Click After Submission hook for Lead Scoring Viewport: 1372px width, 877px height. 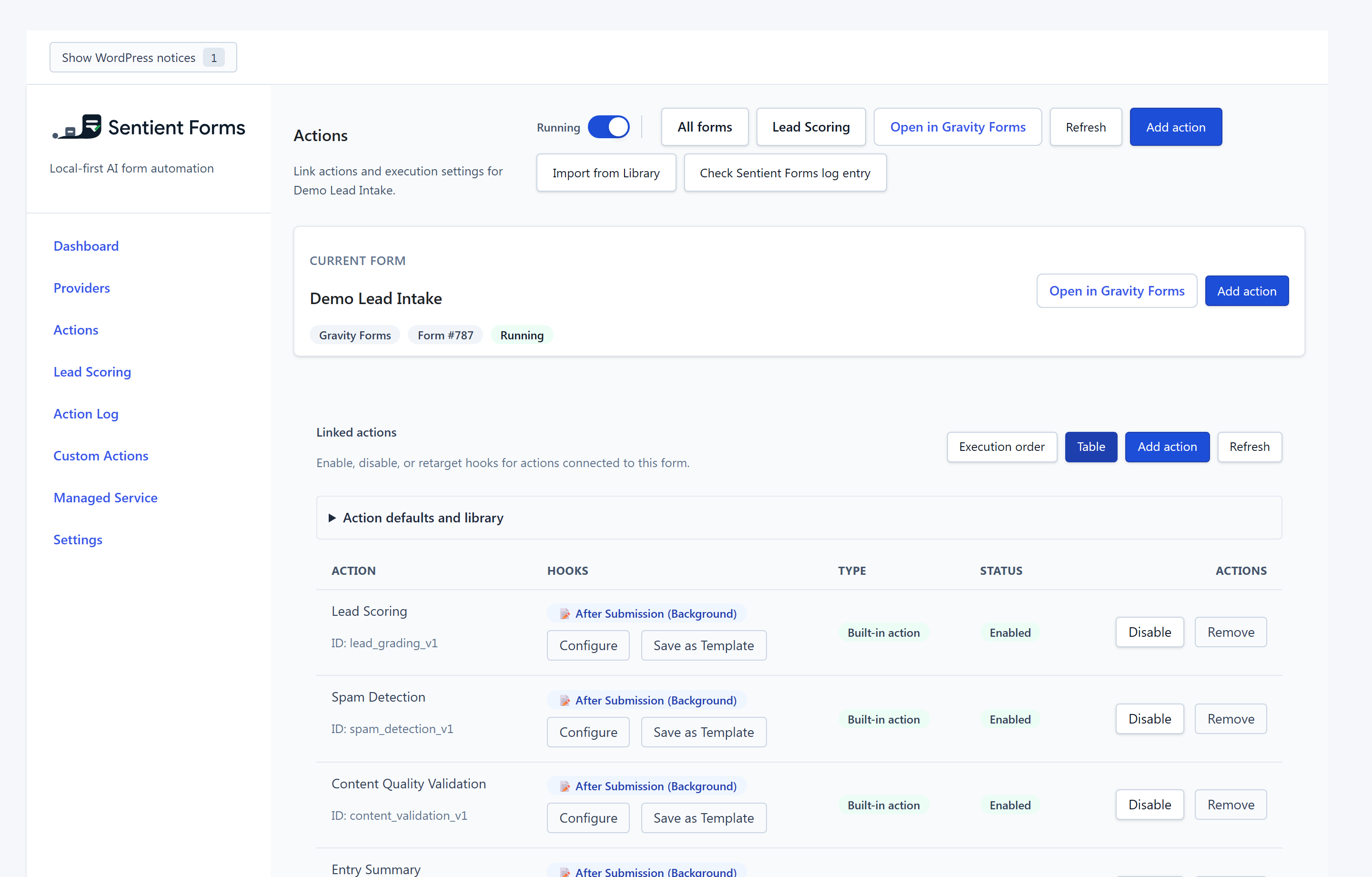point(647,613)
